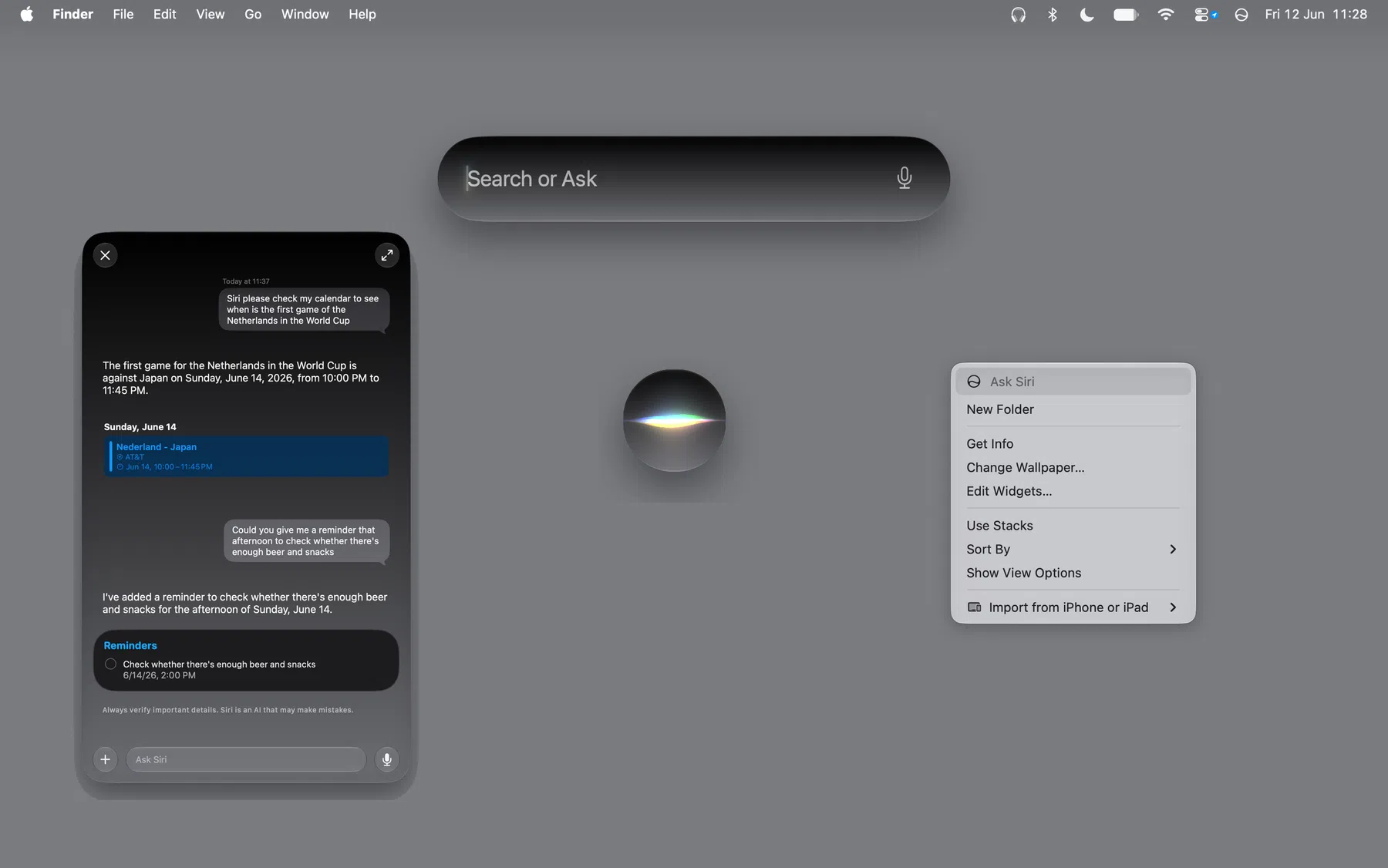
Task: Click the plus button in Siri panel
Action: click(x=106, y=759)
